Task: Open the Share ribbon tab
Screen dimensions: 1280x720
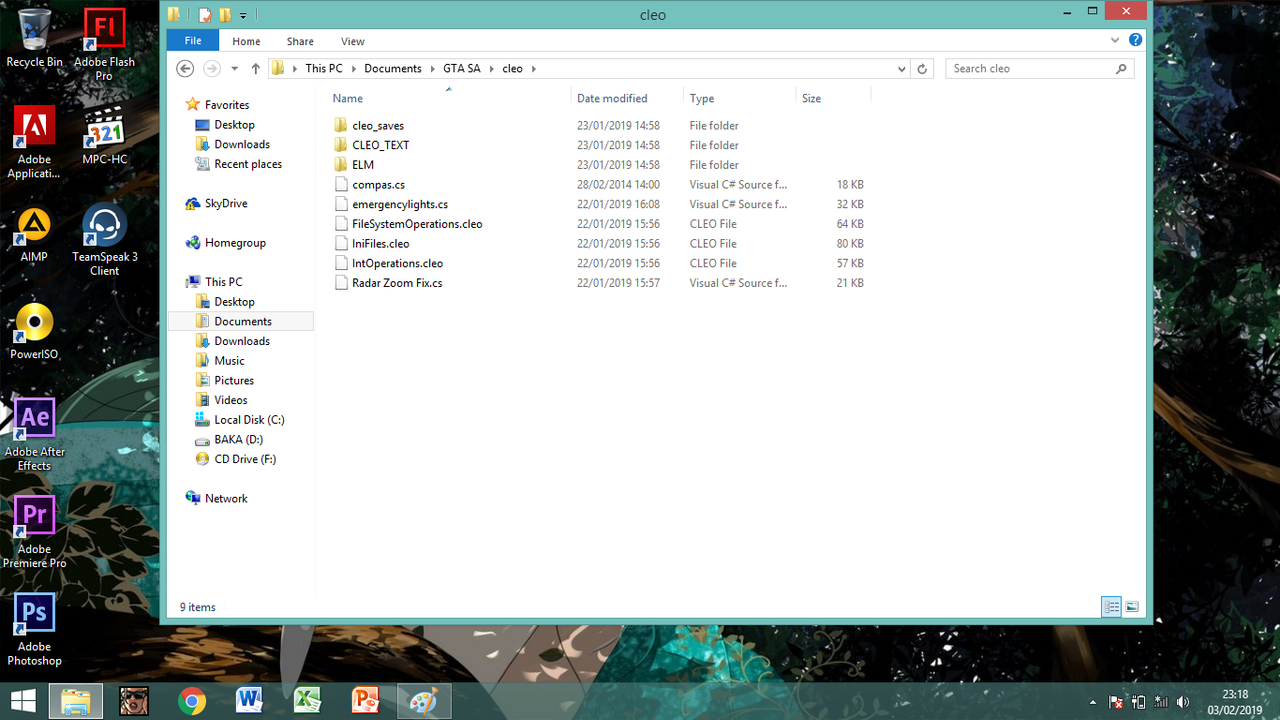Action: (x=300, y=41)
